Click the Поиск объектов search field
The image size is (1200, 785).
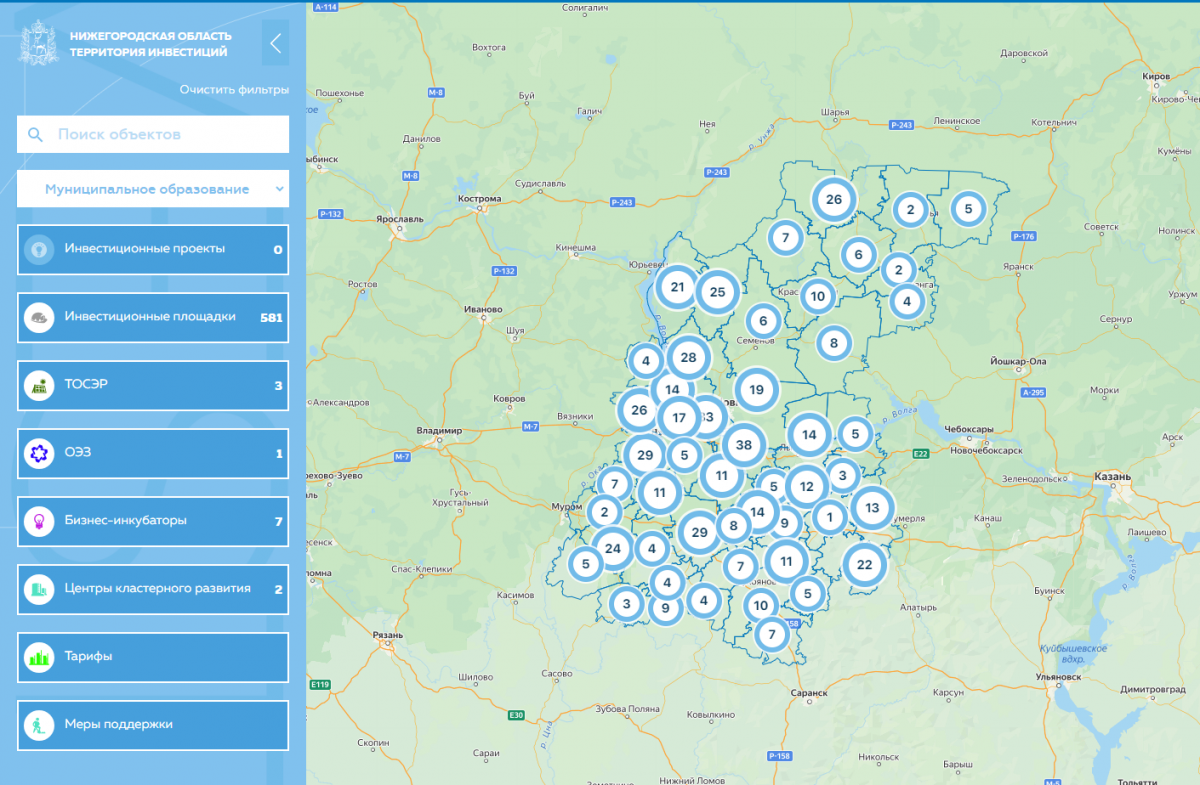tap(153, 135)
